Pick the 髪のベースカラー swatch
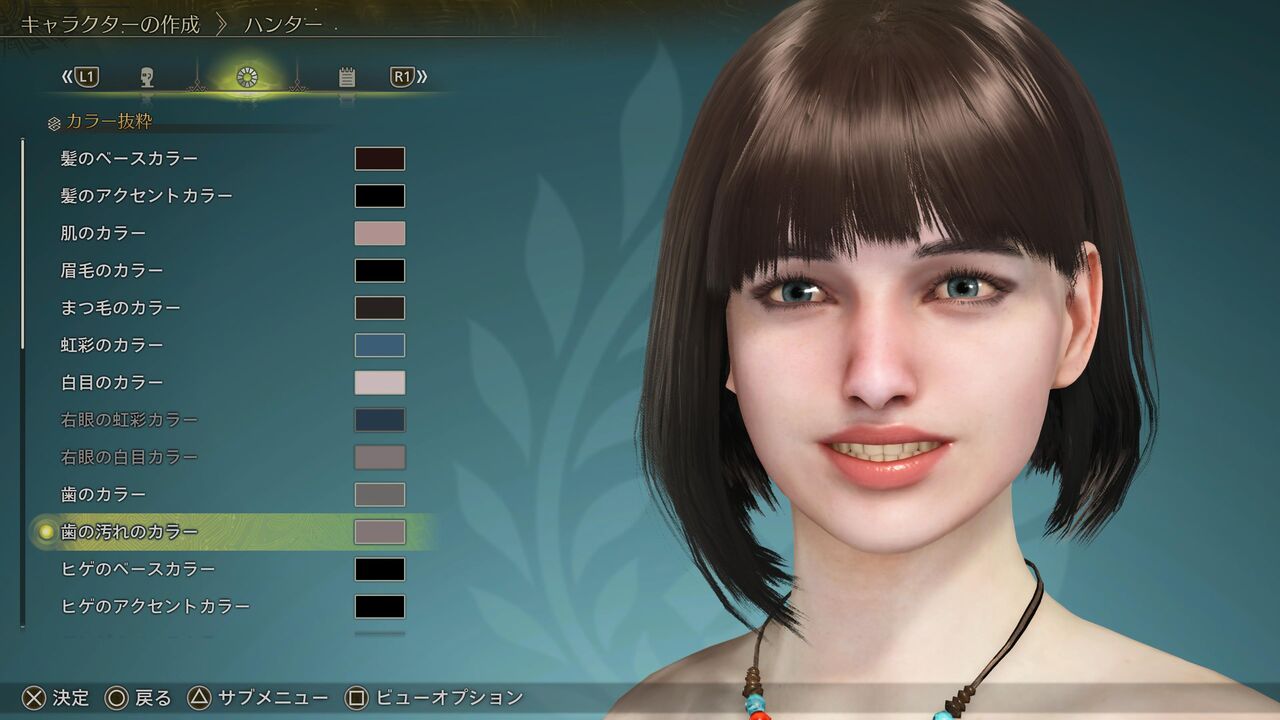 (x=380, y=158)
